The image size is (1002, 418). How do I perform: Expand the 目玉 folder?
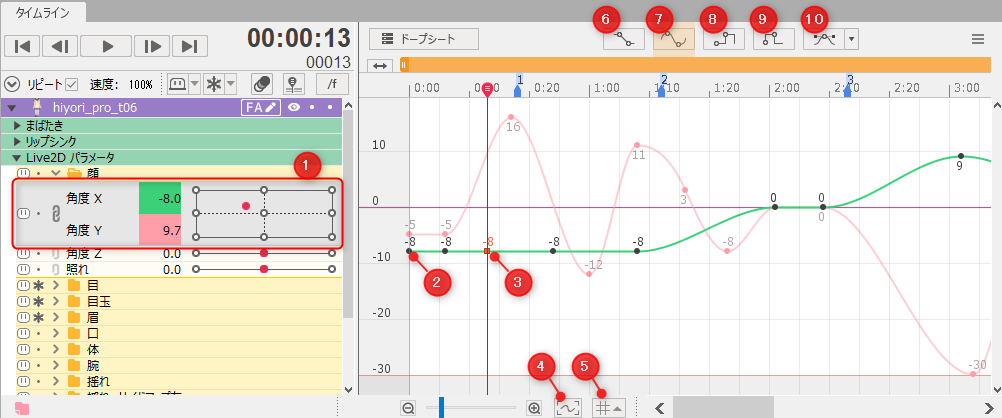[56, 301]
